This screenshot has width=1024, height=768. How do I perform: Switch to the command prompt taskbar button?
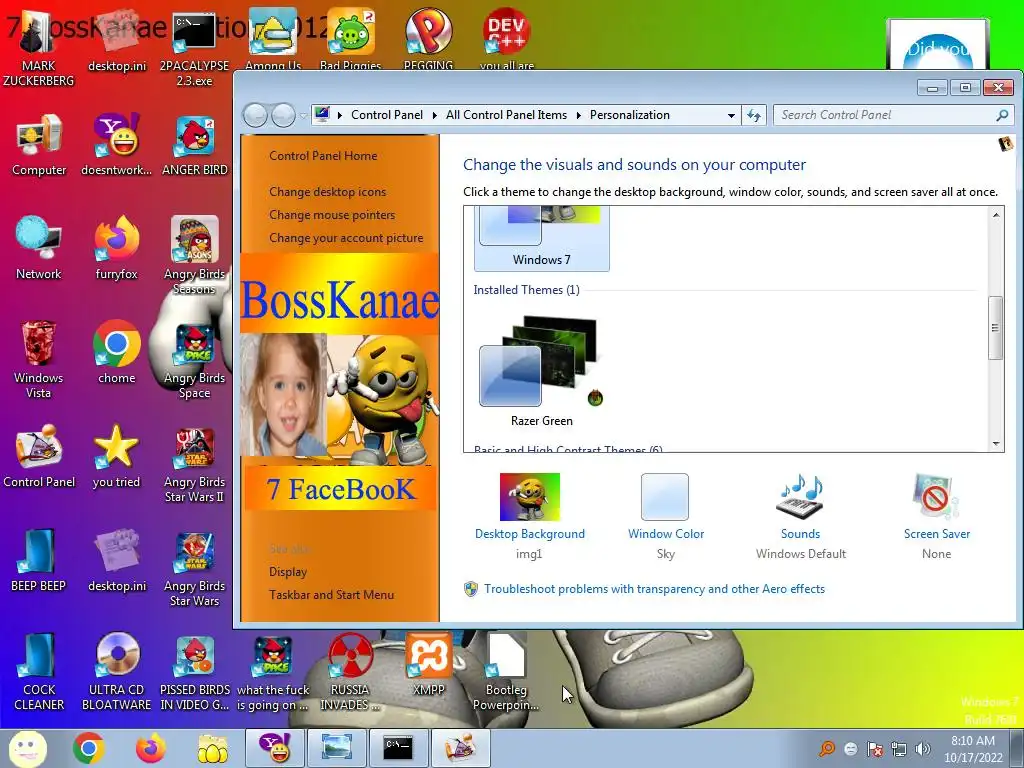[x=398, y=748]
